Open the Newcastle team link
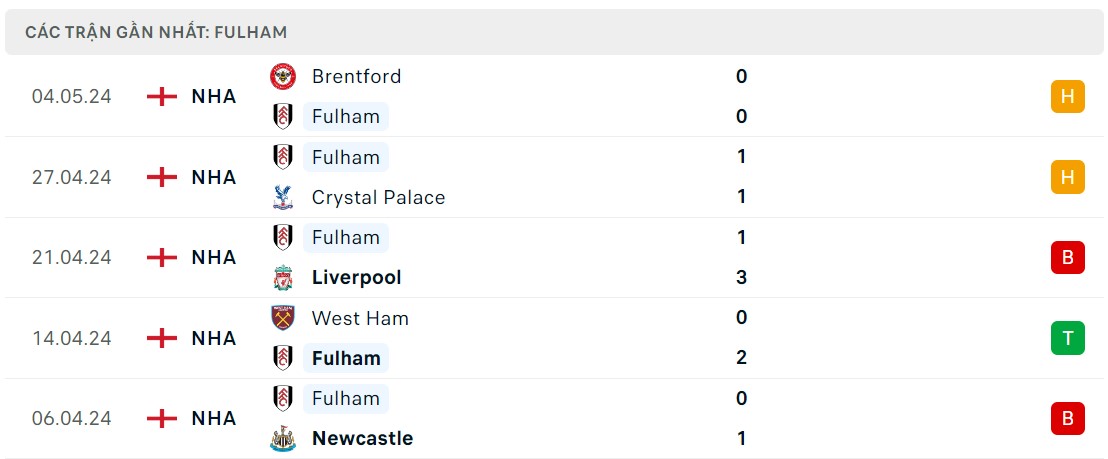 click(362, 439)
